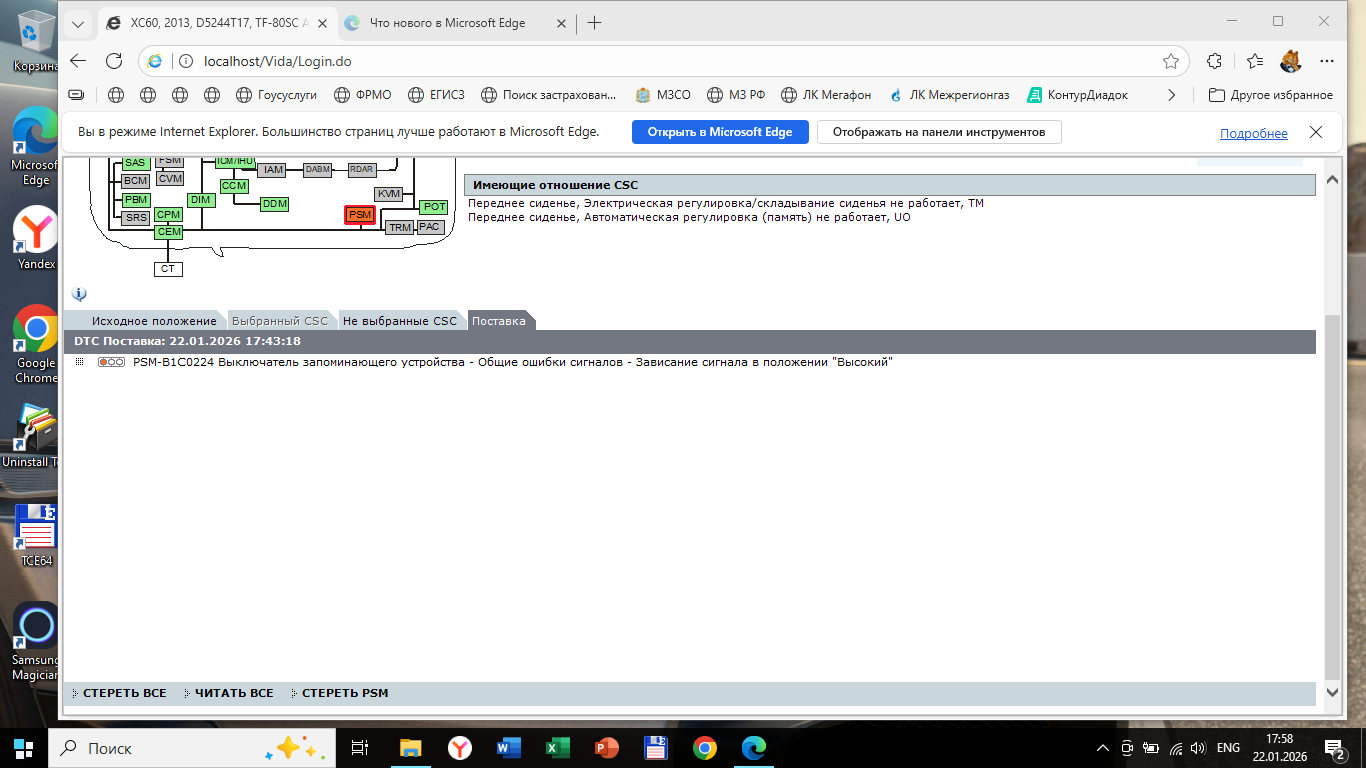Image resolution: width=1366 pixels, height=768 pixels.
Task: Open the browser tab list dropdown
Action: [78, 23]
